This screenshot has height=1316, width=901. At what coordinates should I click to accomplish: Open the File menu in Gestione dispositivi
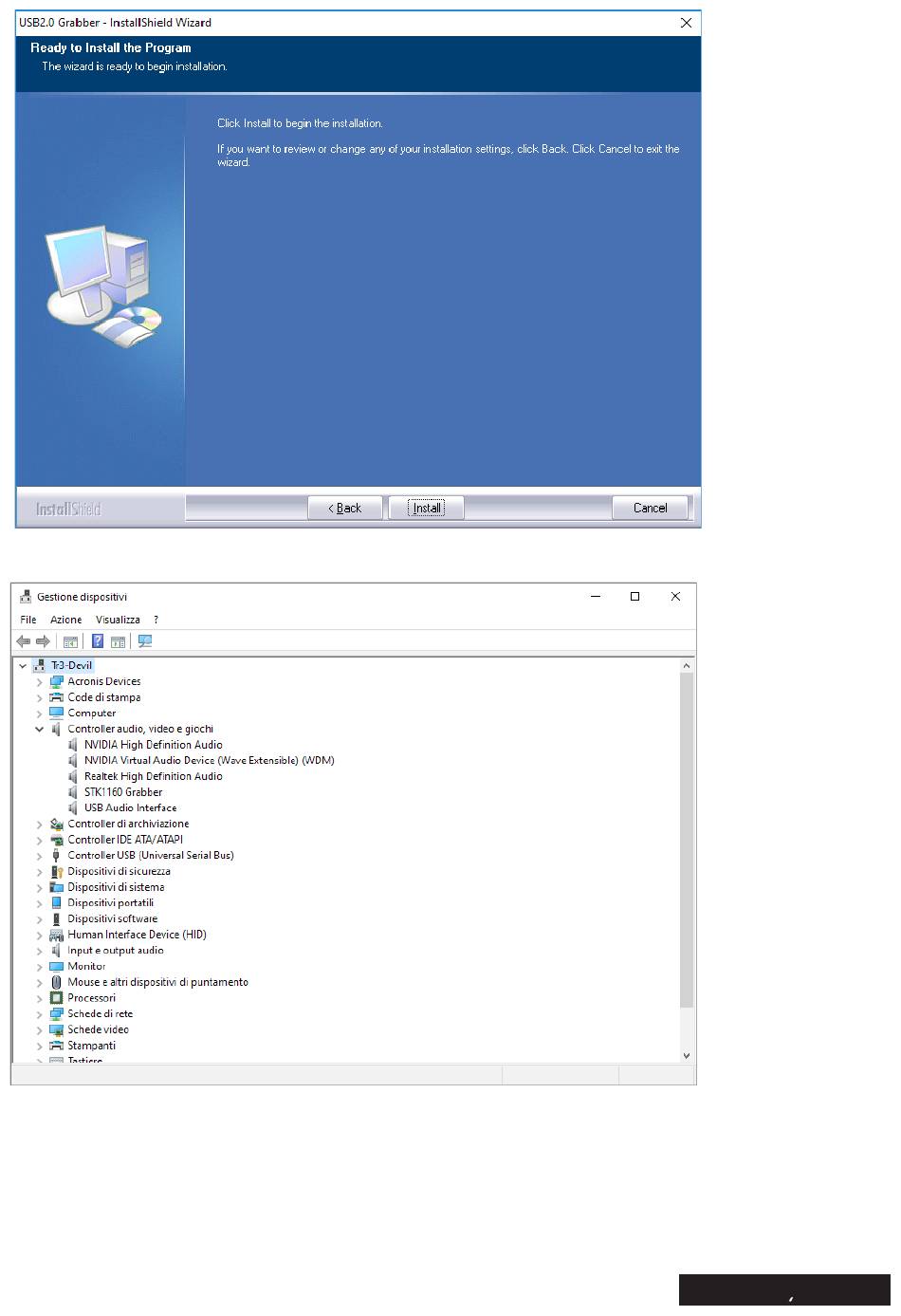click(28, 620)
